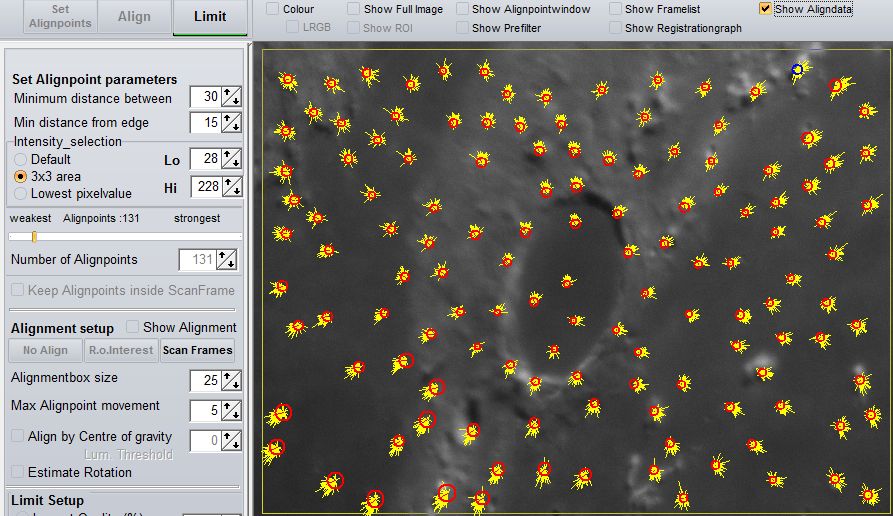Image resolution: width=893 pixels, height=516 pixels.
Task: Adjust the Number of Alignpoints spinner
Action: (227, 260)
